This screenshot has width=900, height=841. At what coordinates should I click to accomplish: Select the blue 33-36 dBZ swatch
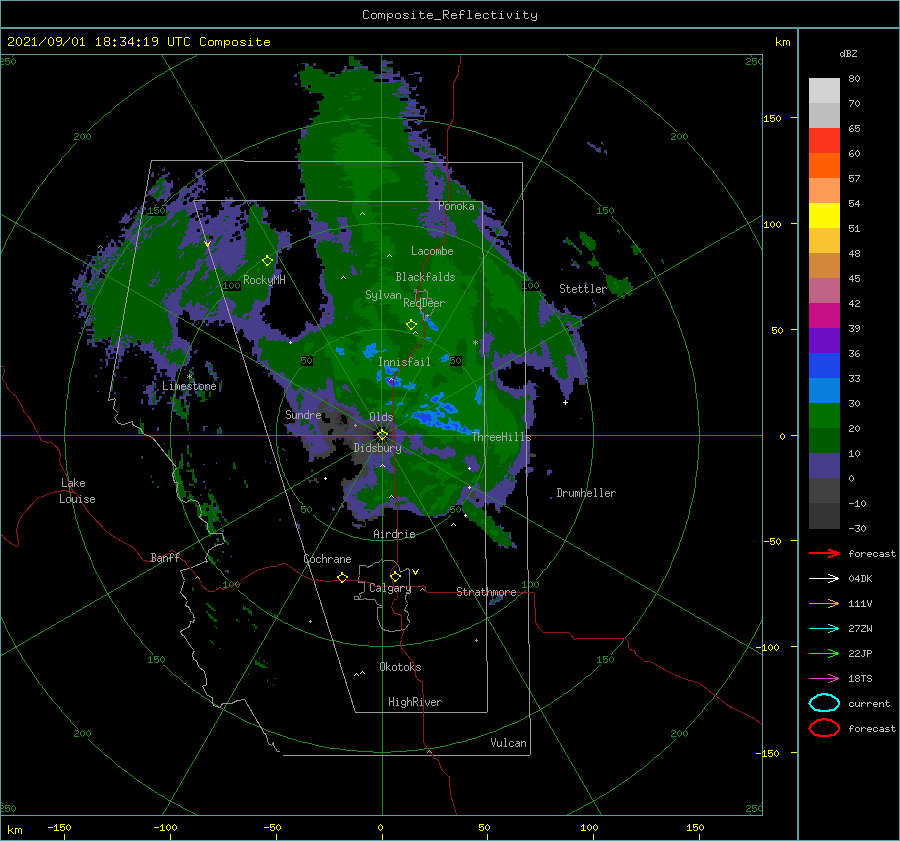[x=824, y=366]
